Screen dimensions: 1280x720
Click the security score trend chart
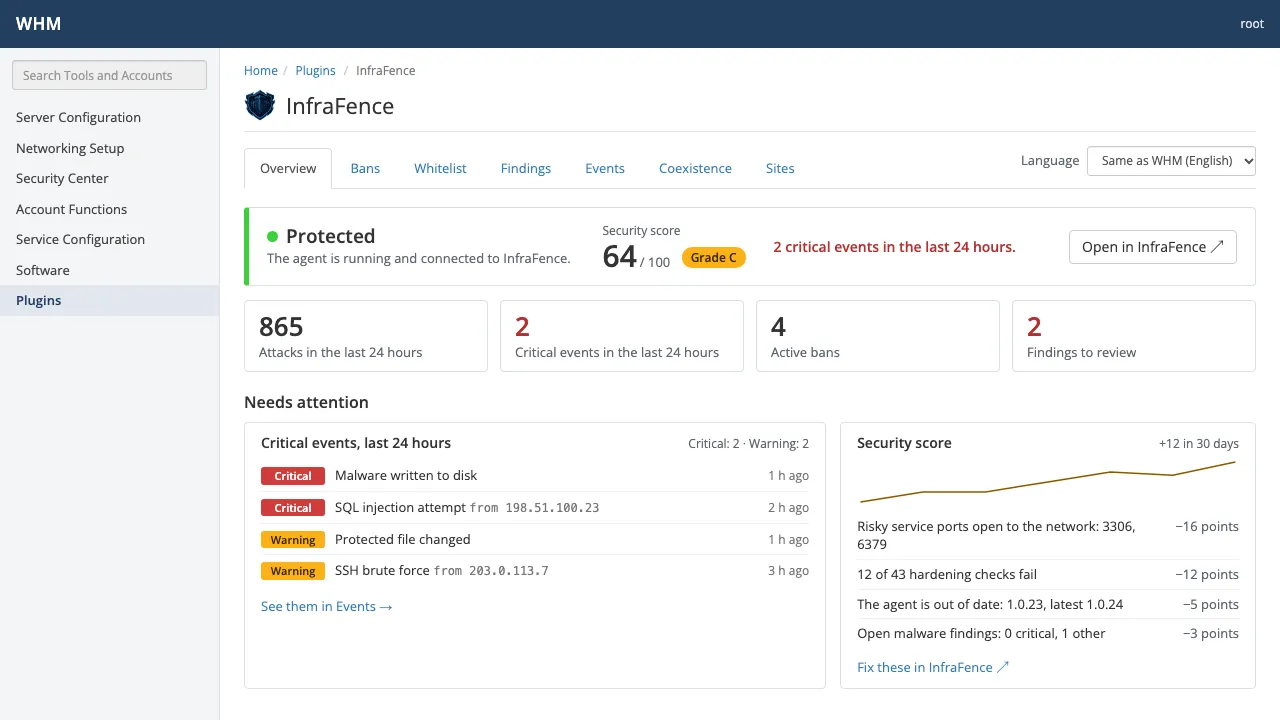pos(1048,482)
